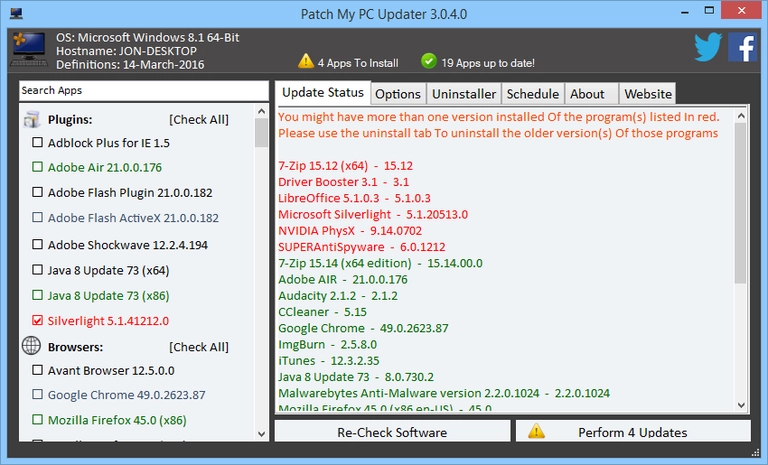Click the Plugins category icon
The height and width of the screenshot is (465, 768).
click(32, 120)
